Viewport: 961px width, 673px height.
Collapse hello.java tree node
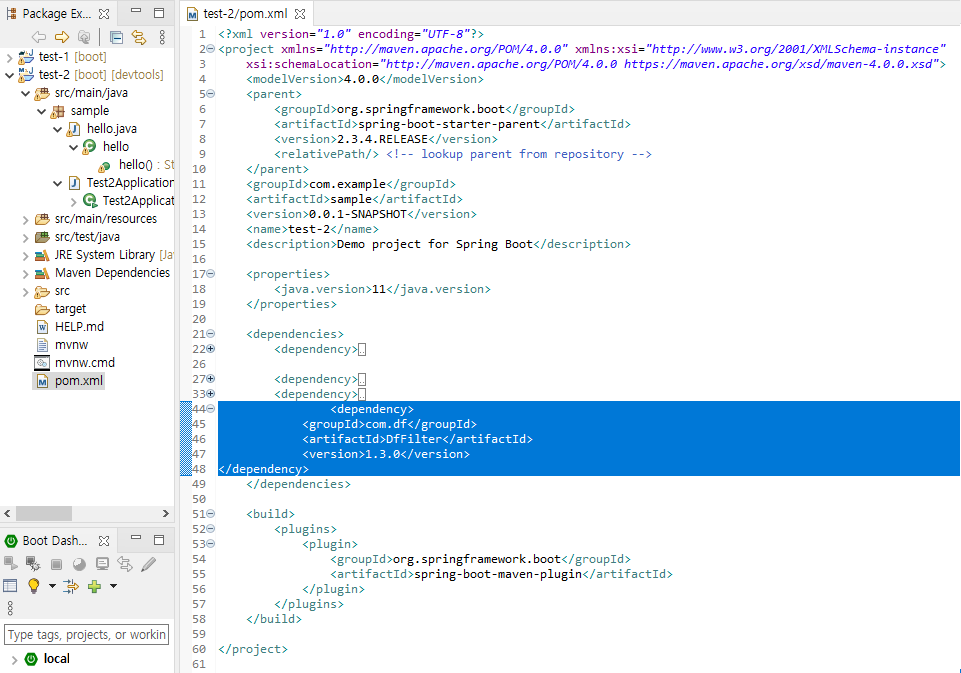point(57,129)
